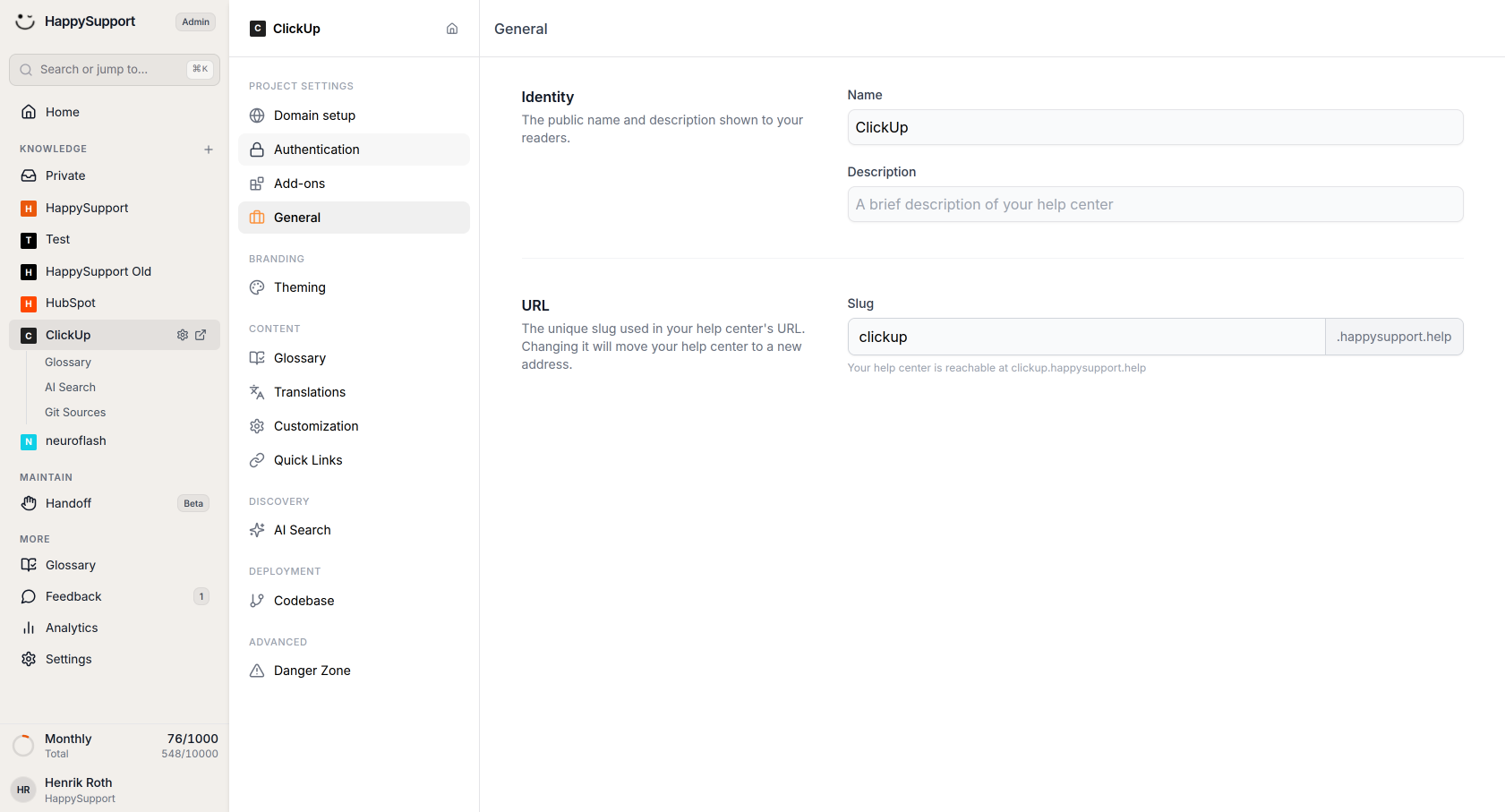Open the Henrik Roth account menu
Viewport: 1505px width, 812px height.
(115, 790)
